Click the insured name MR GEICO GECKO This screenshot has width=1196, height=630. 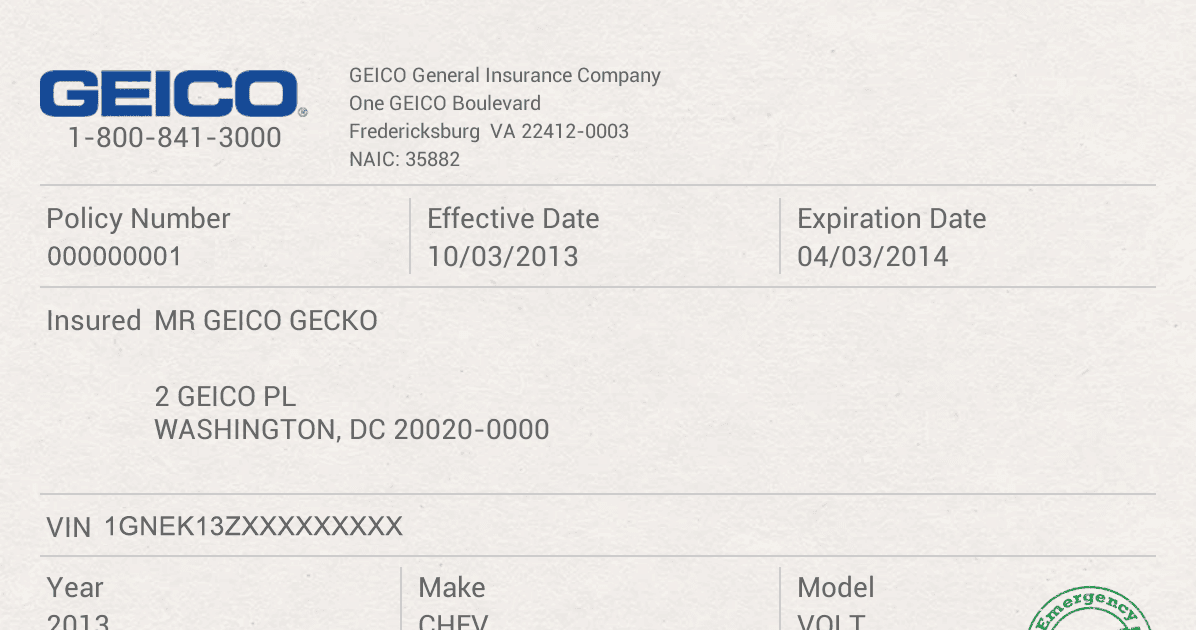click(266, 321)
